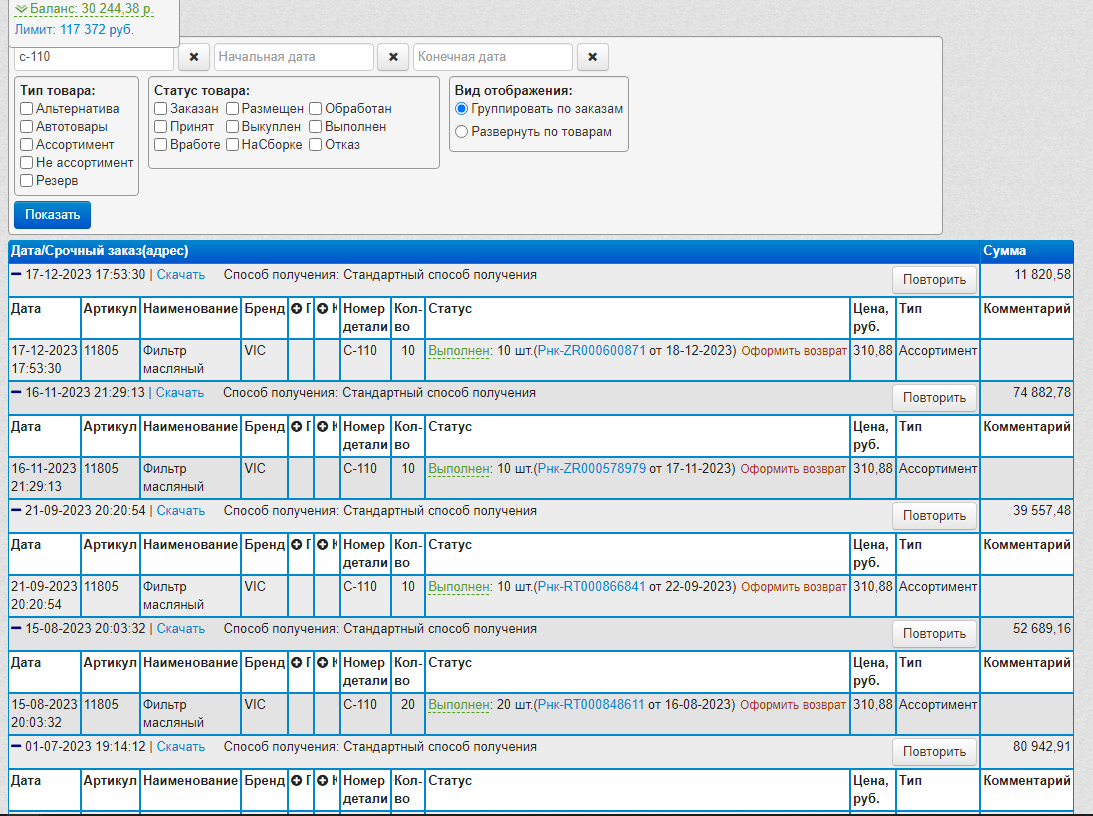Image resolution: width=1093 pixels, height=816 pixels.
Task: Click second plus icon in 21-09-2023 table header
Action: click(323, 544)
